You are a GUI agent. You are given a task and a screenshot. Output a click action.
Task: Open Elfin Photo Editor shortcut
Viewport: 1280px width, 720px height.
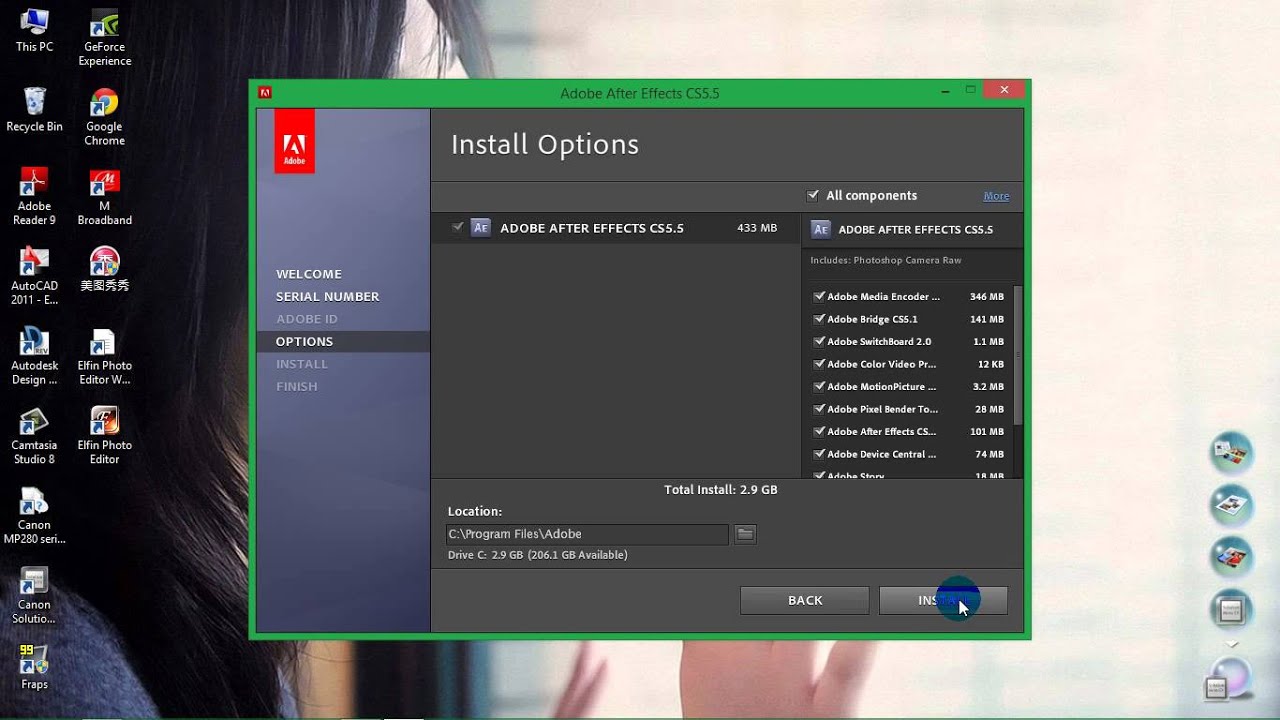pyautogui.click(x=104, y=436)
